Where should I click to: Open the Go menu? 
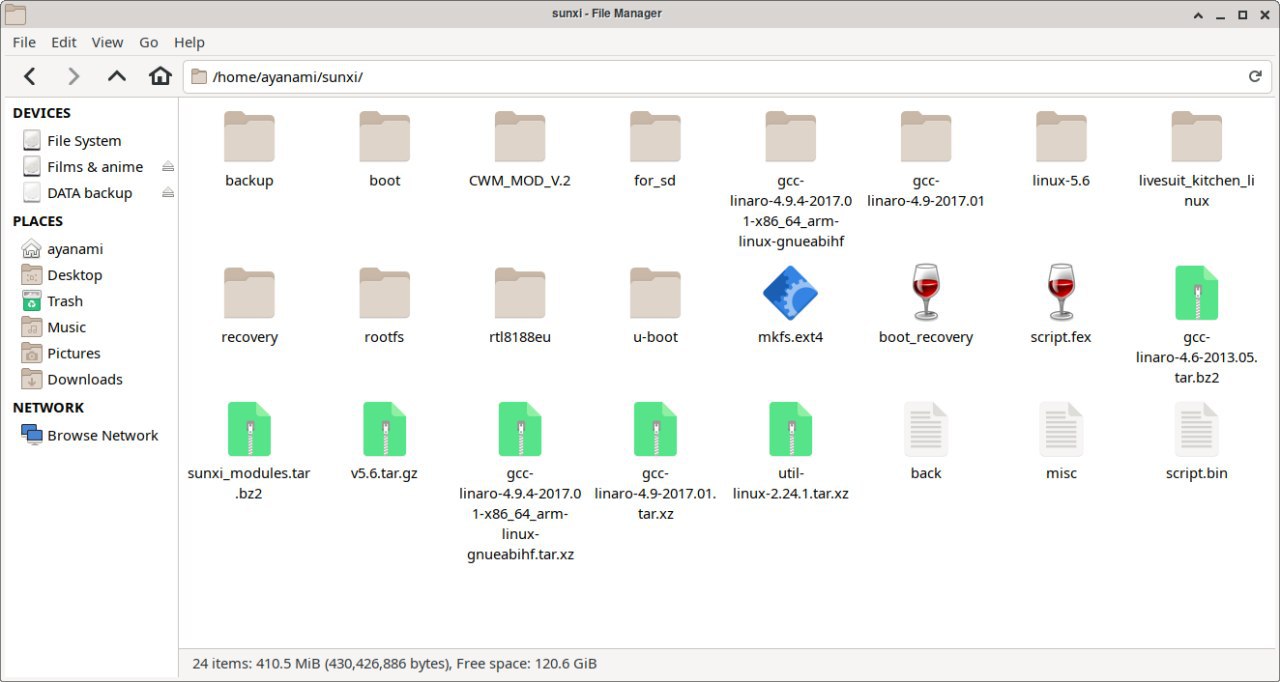149,42
